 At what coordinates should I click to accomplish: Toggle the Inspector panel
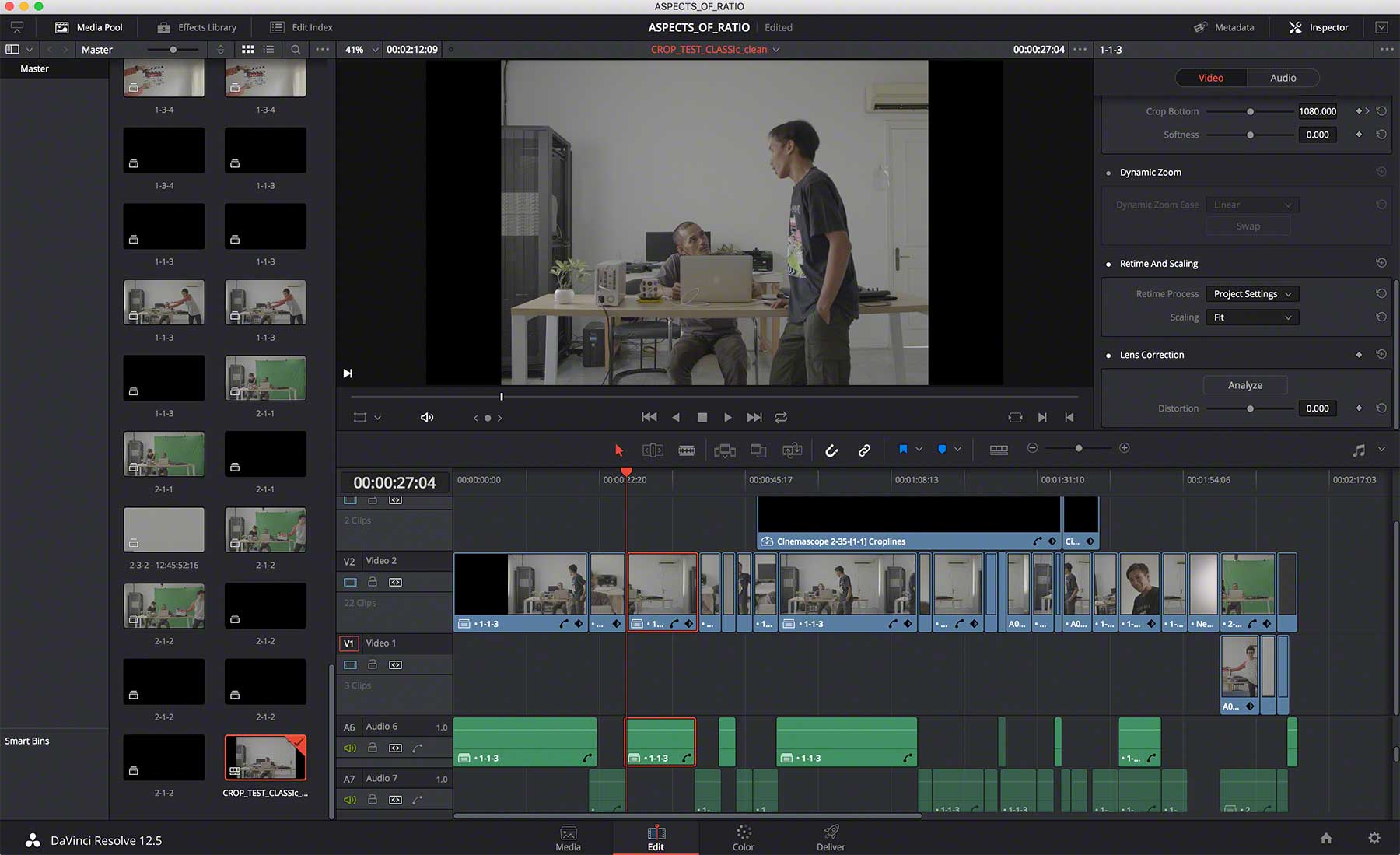[x=1318, y=27]
